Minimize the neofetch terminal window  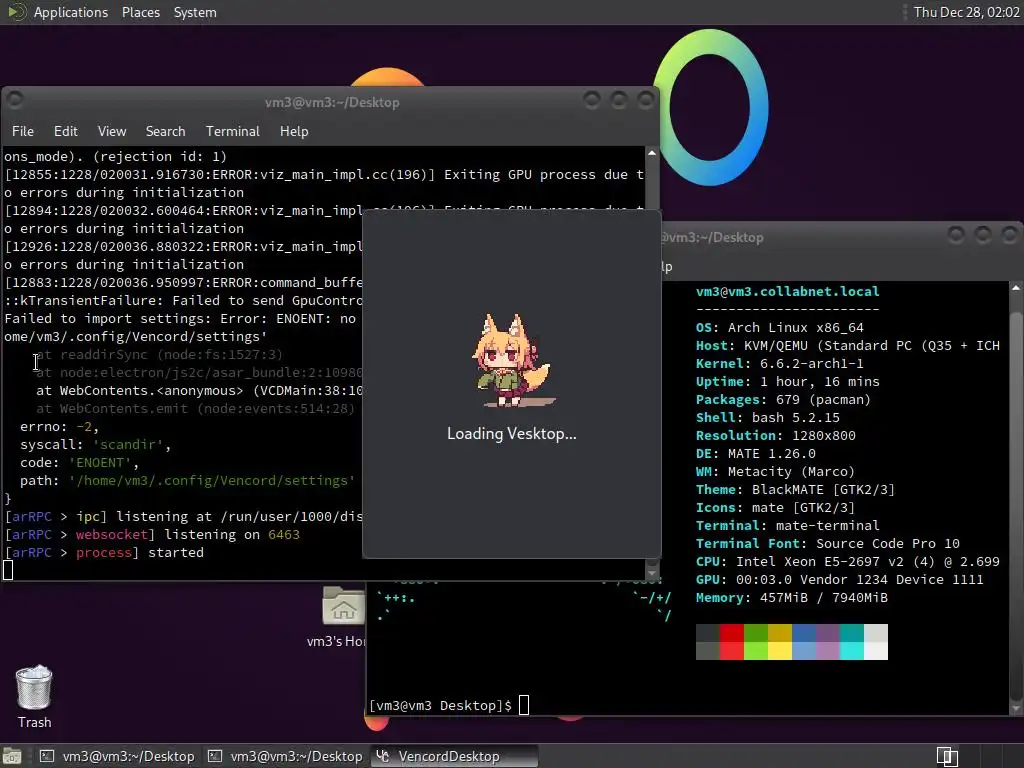click(x=956, y=234)
